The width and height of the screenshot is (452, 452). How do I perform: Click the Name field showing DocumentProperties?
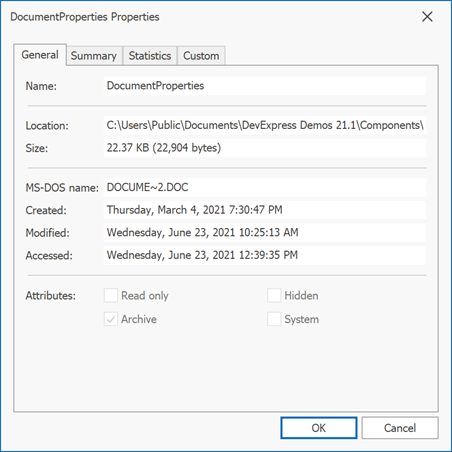coord(265,86)
